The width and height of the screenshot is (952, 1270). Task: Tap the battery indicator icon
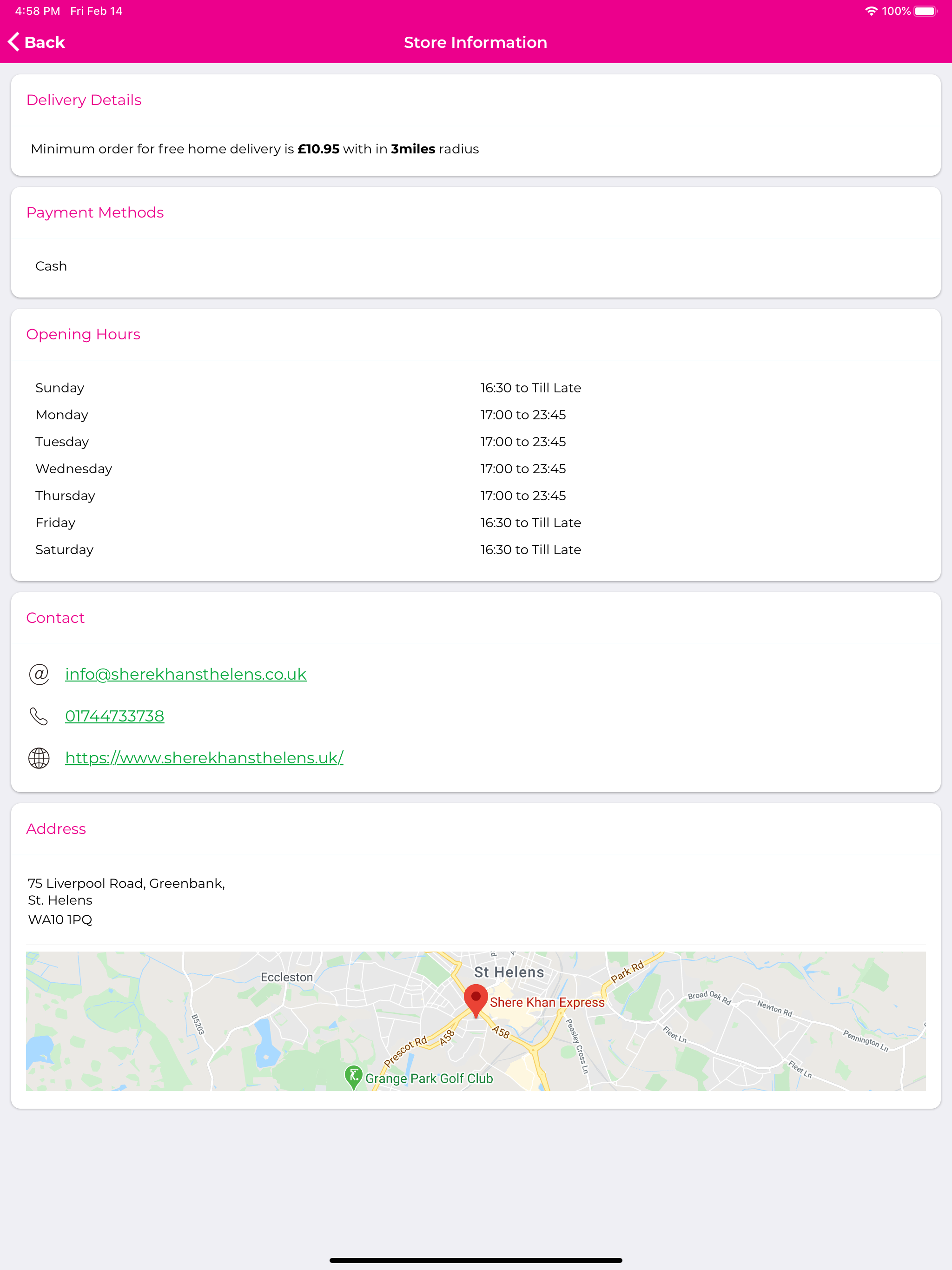926,12
